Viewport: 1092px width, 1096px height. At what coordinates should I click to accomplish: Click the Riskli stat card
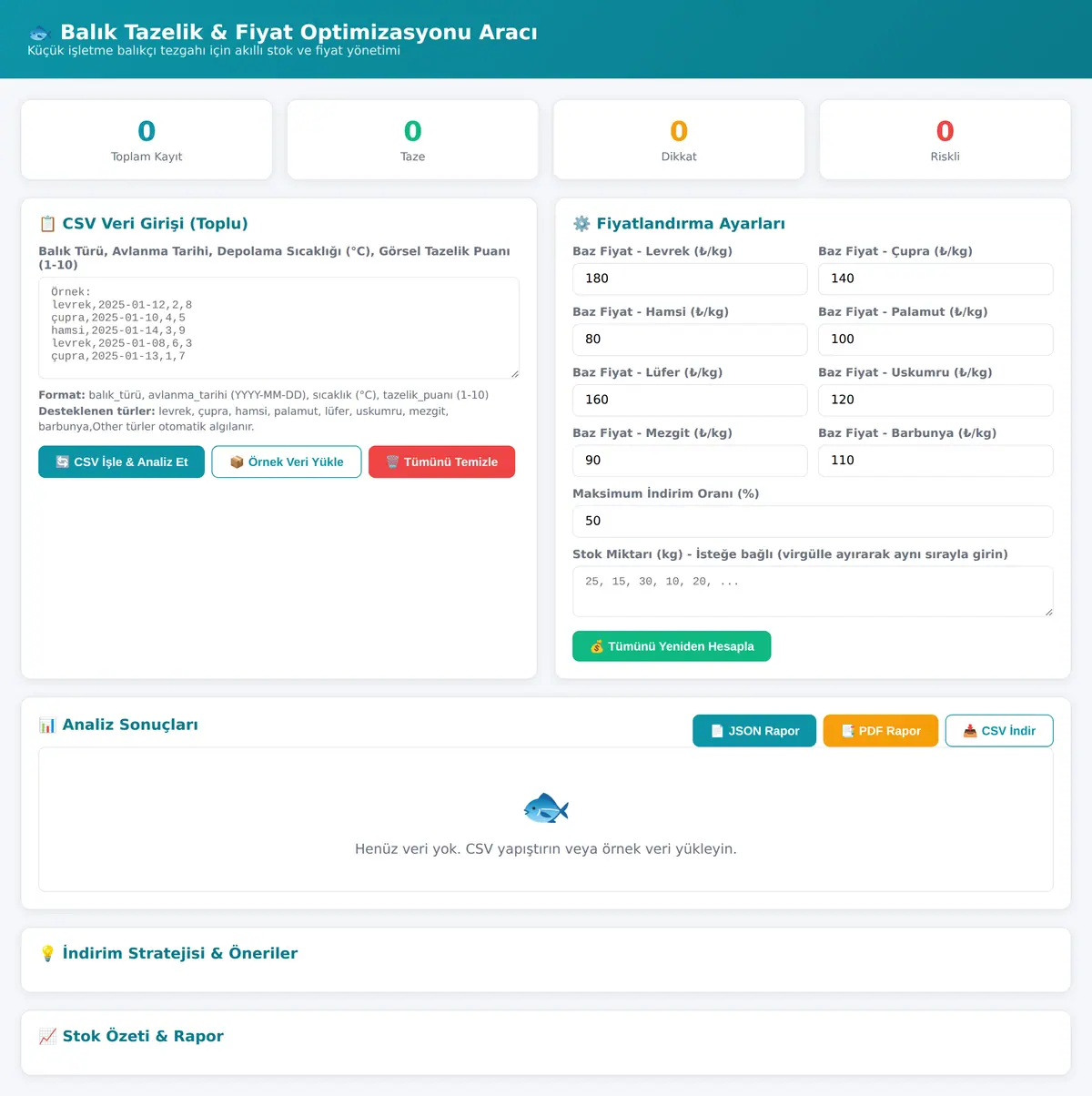945,140
